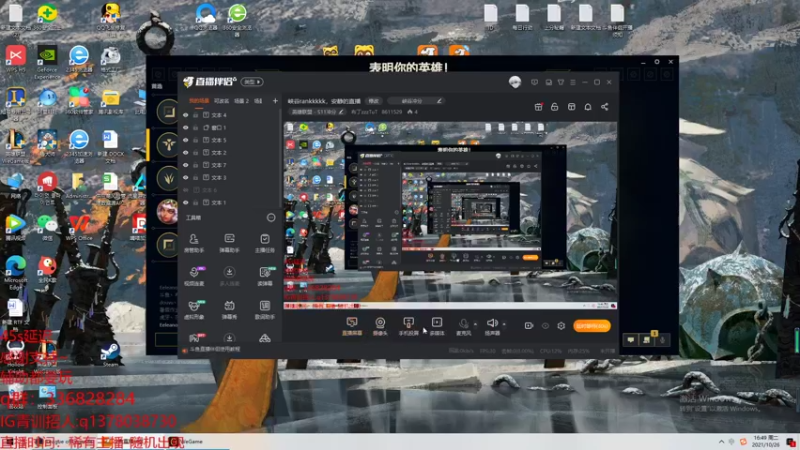
Task: Select the 窗口 1 source row
Action: click(230, 128)
